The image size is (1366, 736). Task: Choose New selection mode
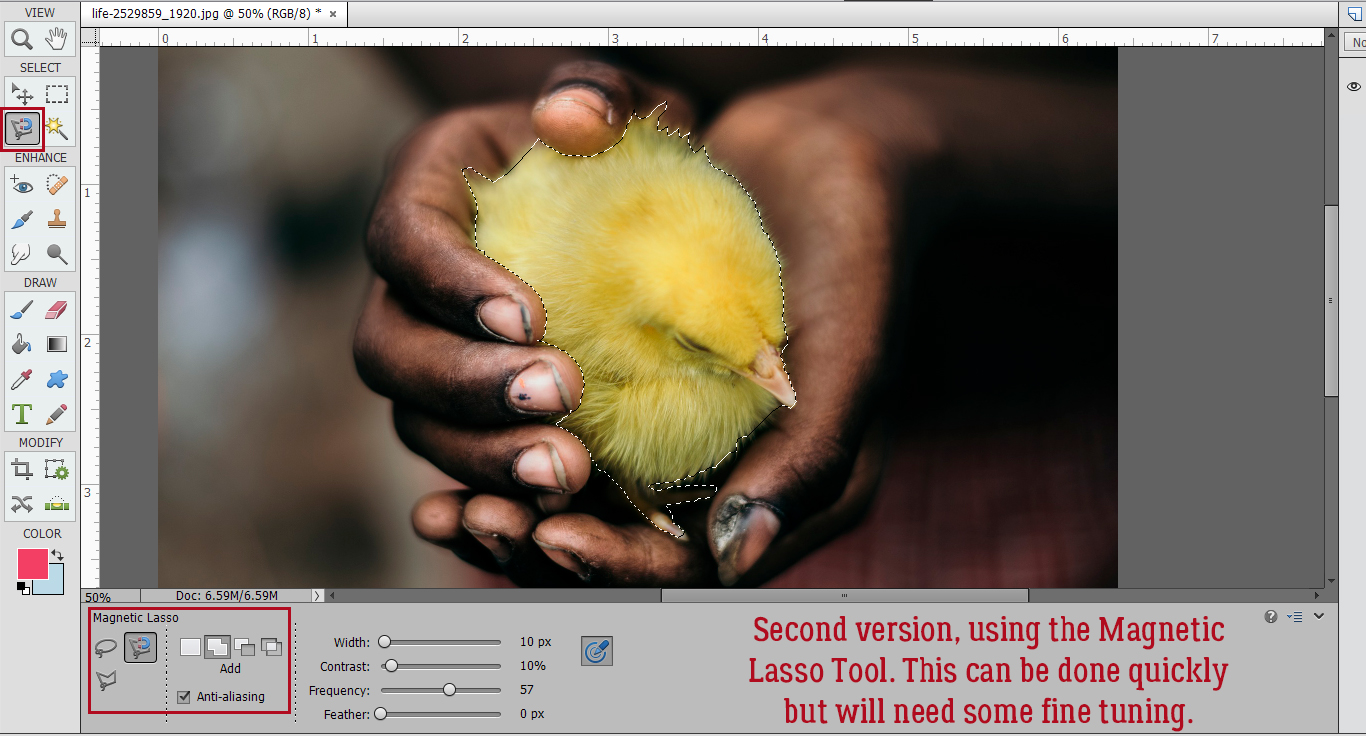coord(190,647)
